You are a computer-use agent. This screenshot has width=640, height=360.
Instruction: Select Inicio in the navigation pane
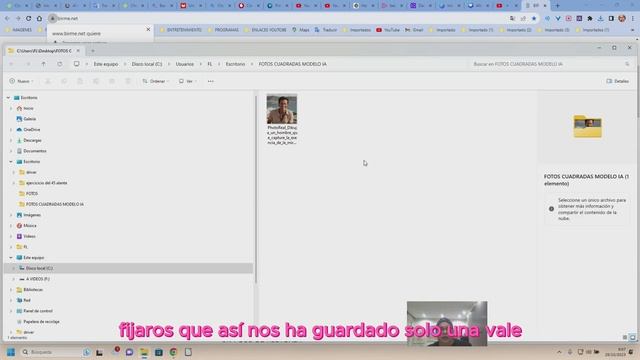(28, 108)
